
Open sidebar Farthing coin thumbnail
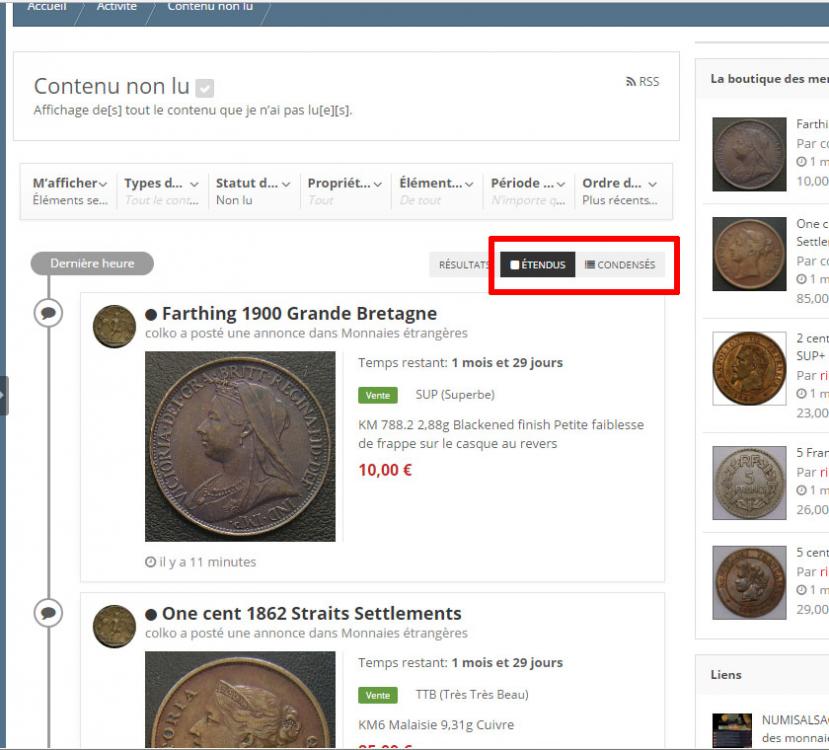click(x=749, y=154)
